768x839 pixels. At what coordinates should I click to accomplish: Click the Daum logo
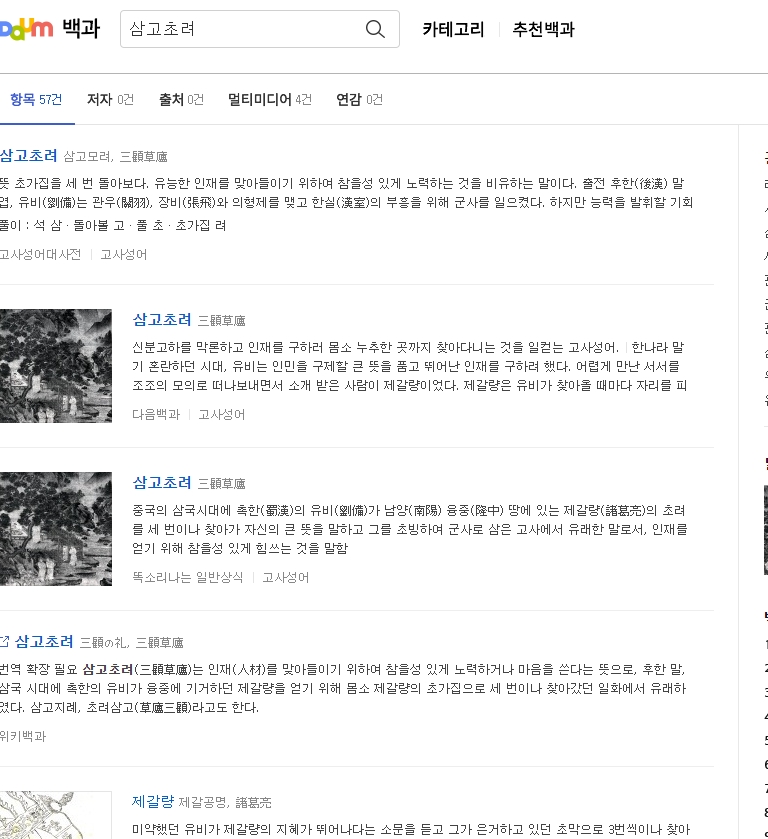click(26, 29)
